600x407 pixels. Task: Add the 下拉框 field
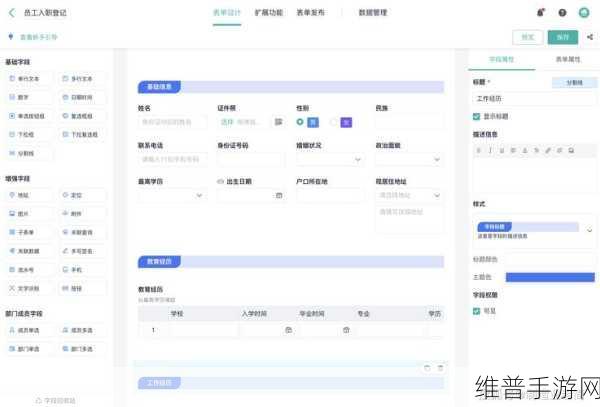(x=28, y=135)
